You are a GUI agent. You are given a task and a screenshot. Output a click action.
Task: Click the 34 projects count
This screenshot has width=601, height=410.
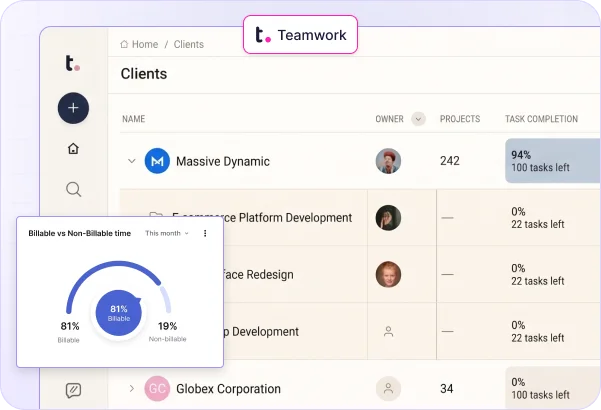point(447,389)
